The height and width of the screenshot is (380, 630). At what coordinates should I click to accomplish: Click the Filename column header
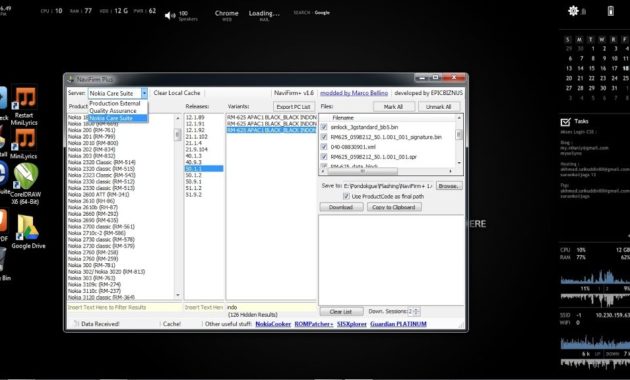point(343,118)
